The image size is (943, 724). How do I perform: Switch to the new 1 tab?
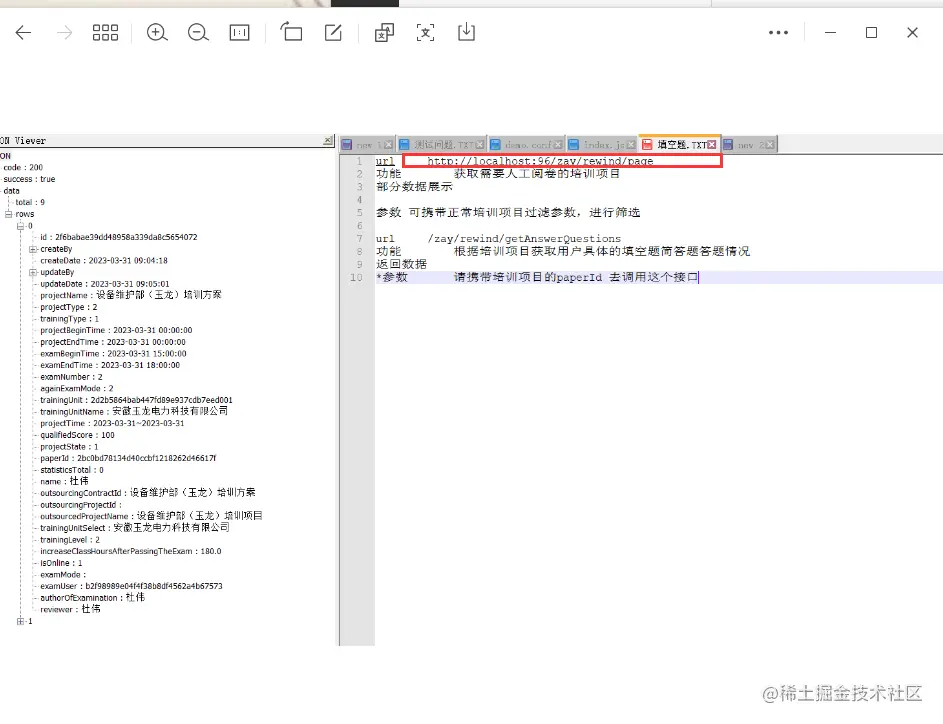pyautogui.click(x=366, y=145)
